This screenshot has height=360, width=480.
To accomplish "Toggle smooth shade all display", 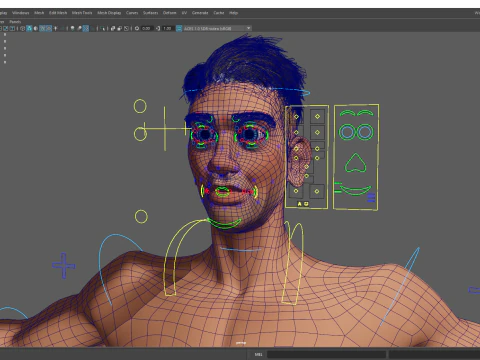I will (29, 28).
